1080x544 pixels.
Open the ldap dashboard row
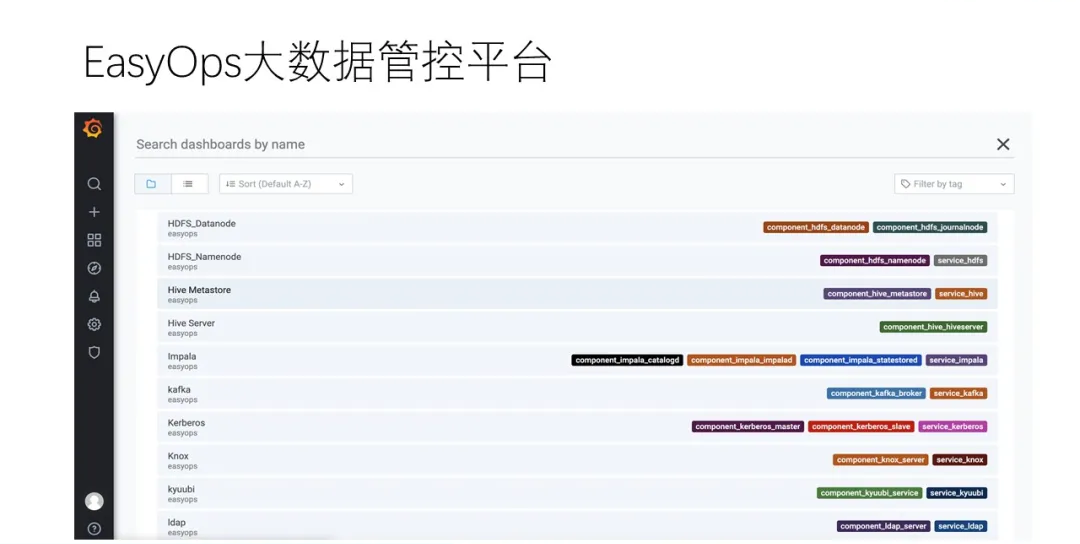click(577, 525)
